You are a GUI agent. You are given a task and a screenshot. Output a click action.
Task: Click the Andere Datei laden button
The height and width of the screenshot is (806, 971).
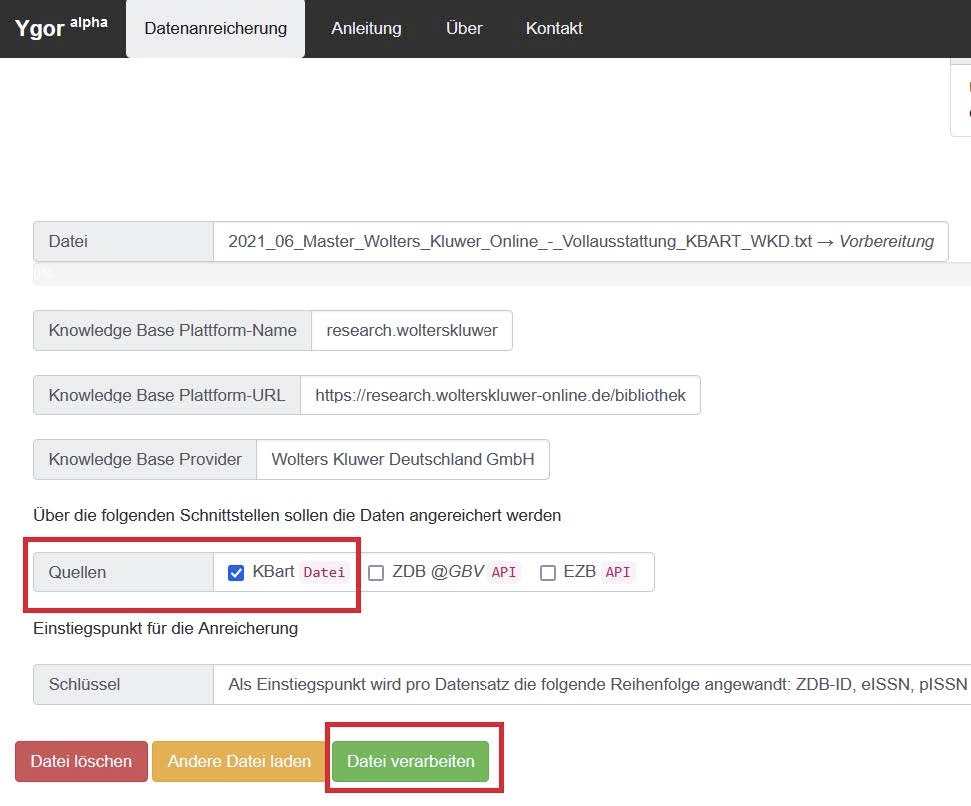click(x=239, y=762)
